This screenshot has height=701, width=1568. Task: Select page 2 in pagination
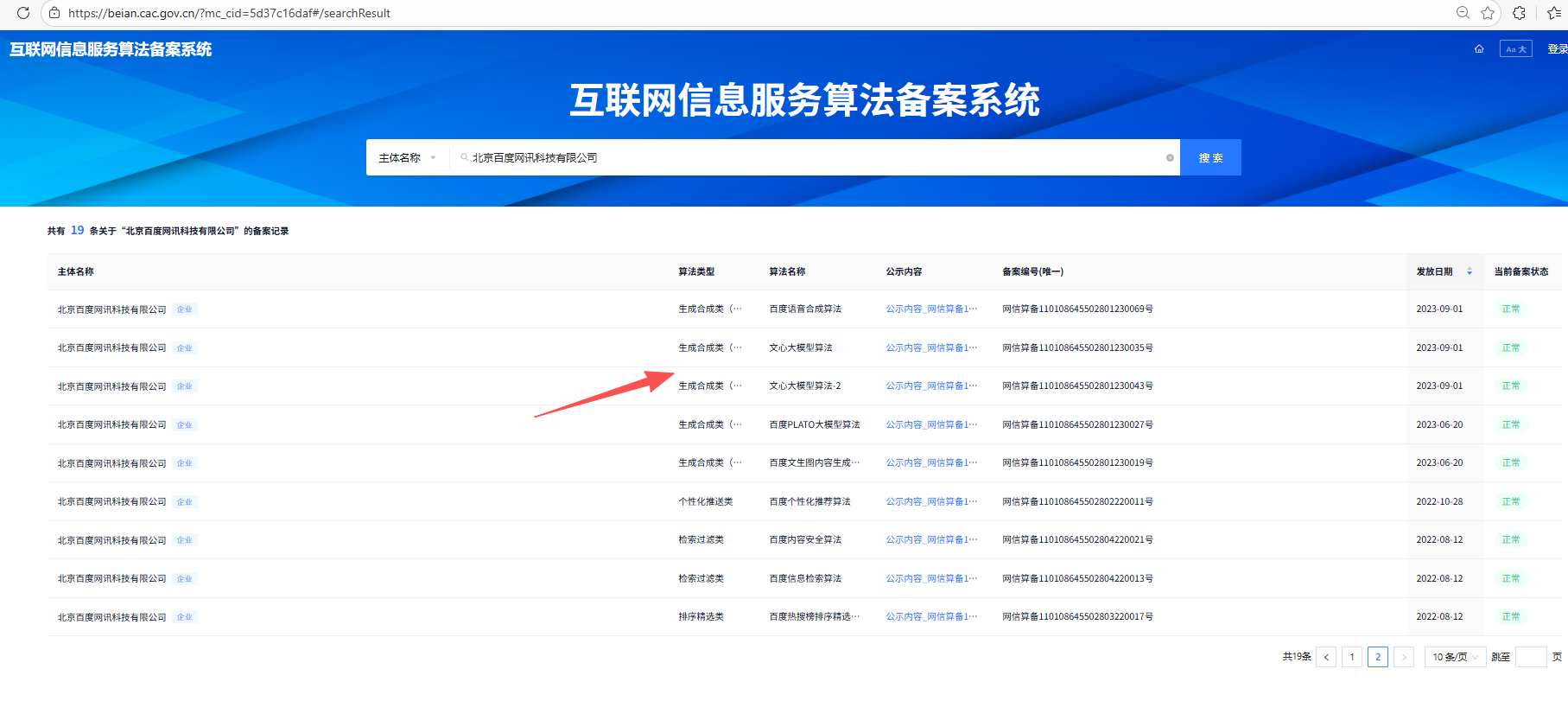(1378, 657)
